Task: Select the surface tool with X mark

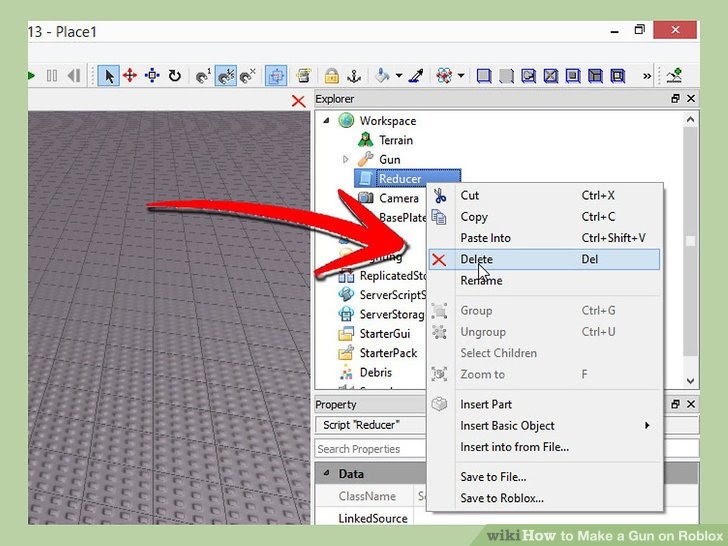Action: pyautogui.click(x=551, y=76)
